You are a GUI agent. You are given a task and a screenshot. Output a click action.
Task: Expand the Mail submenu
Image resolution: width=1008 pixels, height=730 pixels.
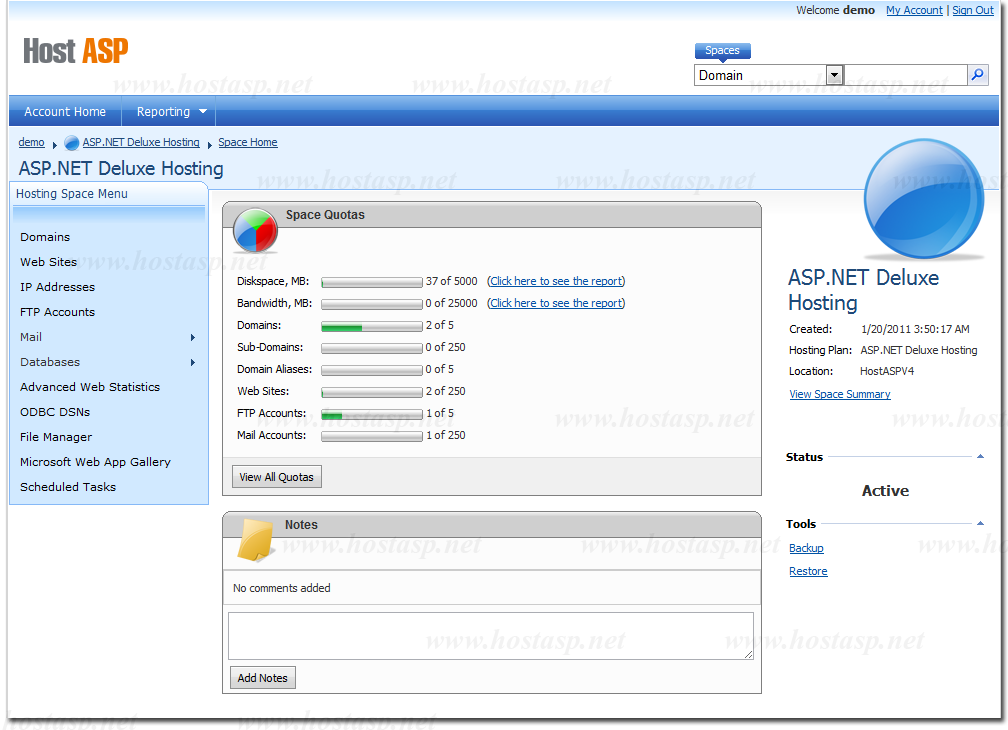[x=193, y=338]
